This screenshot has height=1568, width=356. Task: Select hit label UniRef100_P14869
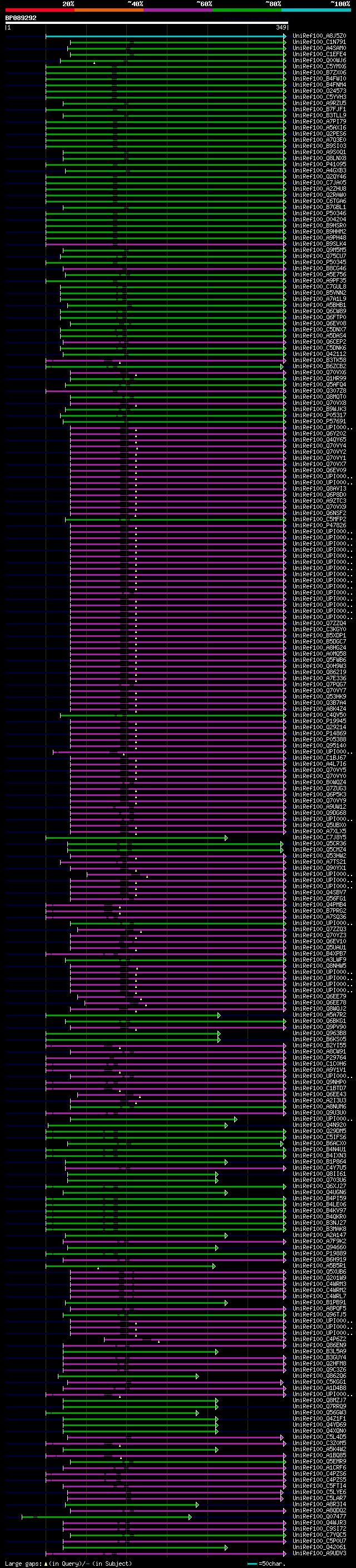click(319, 734)
